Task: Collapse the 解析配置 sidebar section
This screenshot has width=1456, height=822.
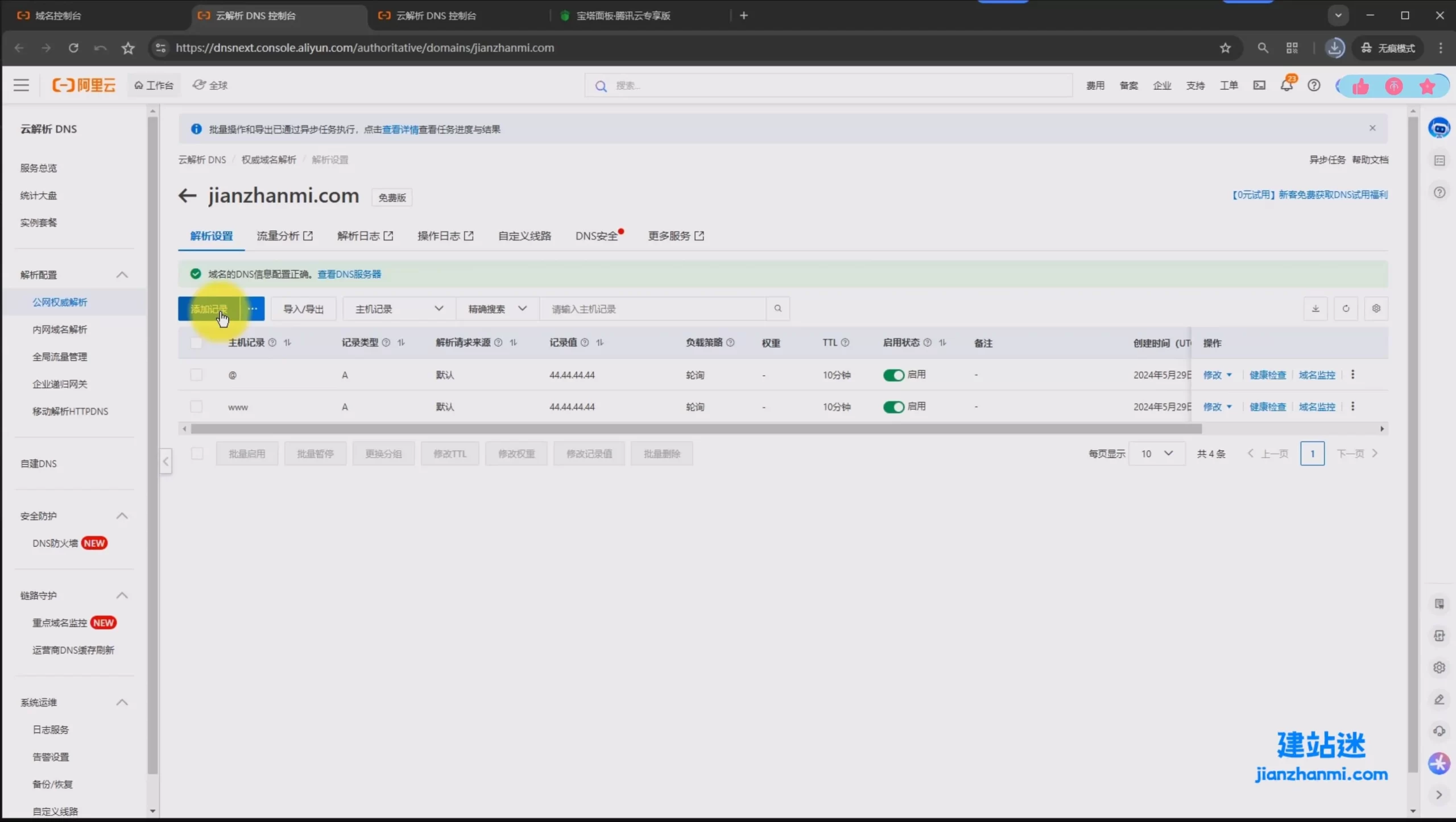Action: click(122, 275)
